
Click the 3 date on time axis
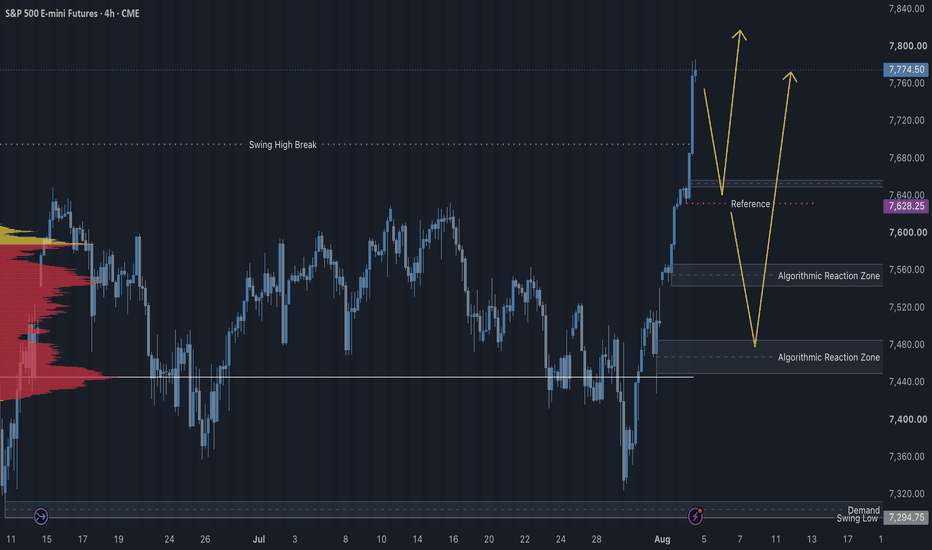[295, 539]
